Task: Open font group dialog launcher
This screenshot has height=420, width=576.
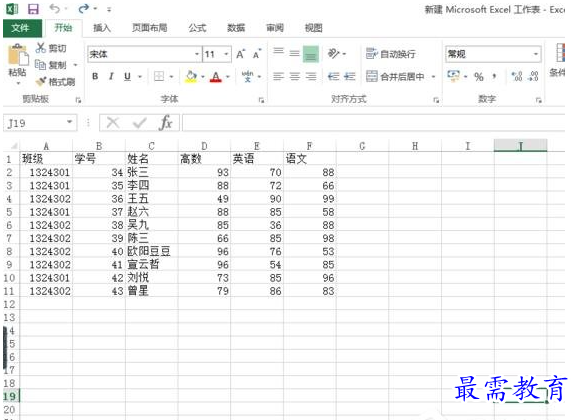Action: [261, 100]
